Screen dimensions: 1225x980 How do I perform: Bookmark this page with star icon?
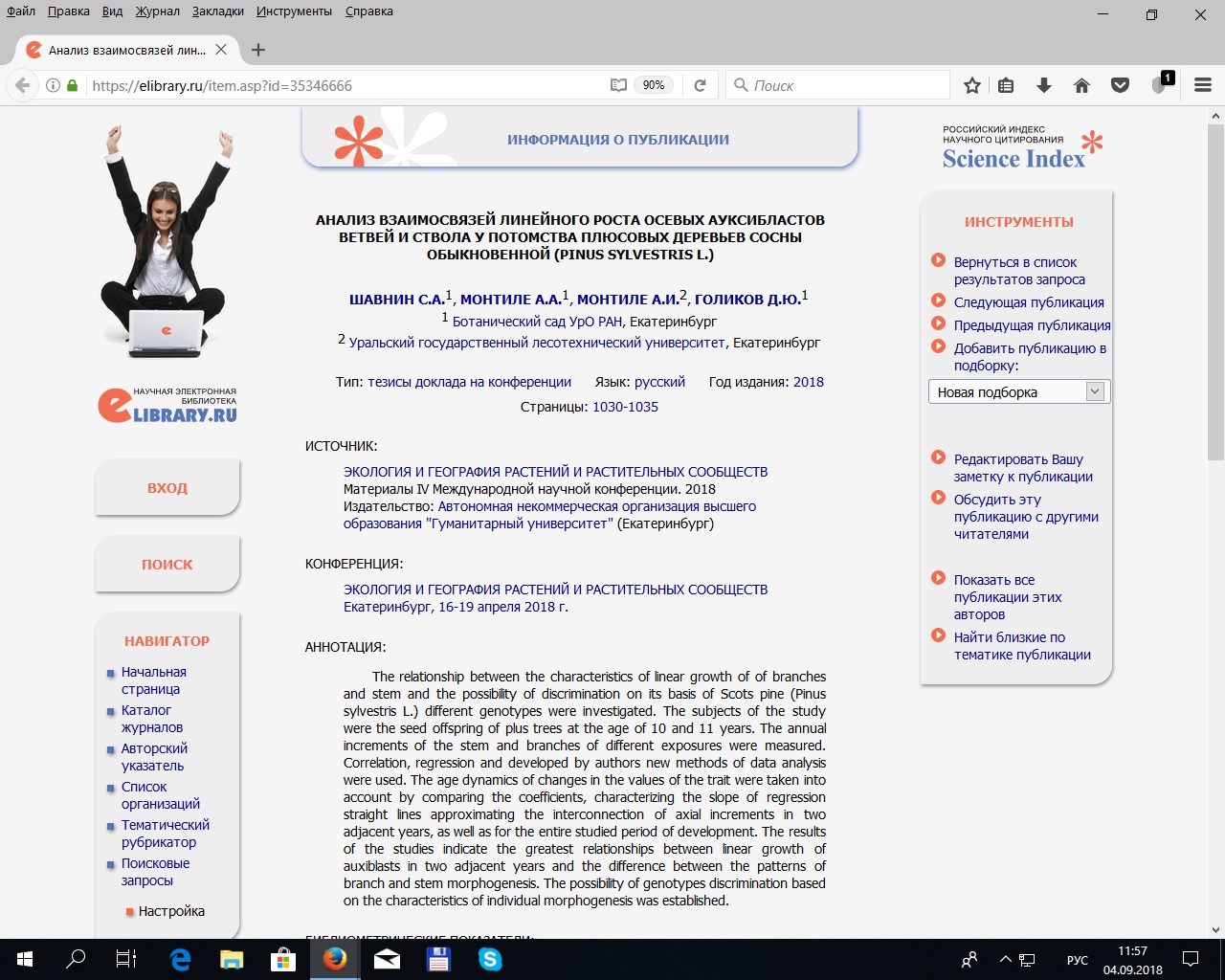click(972, 85)
